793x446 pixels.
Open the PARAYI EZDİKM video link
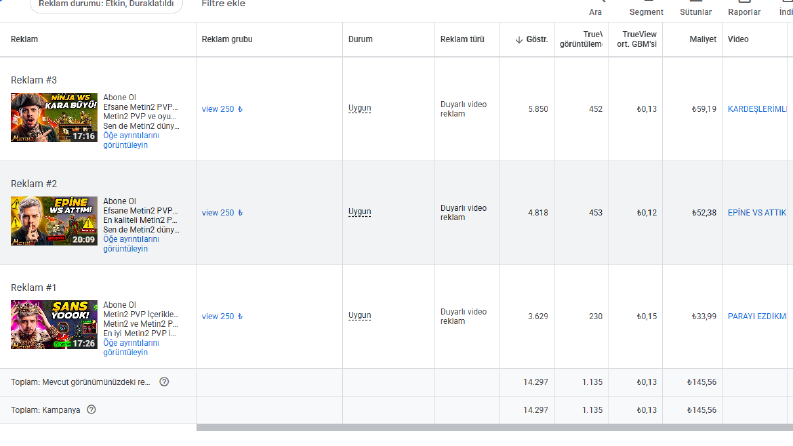[x=757, y=316]
